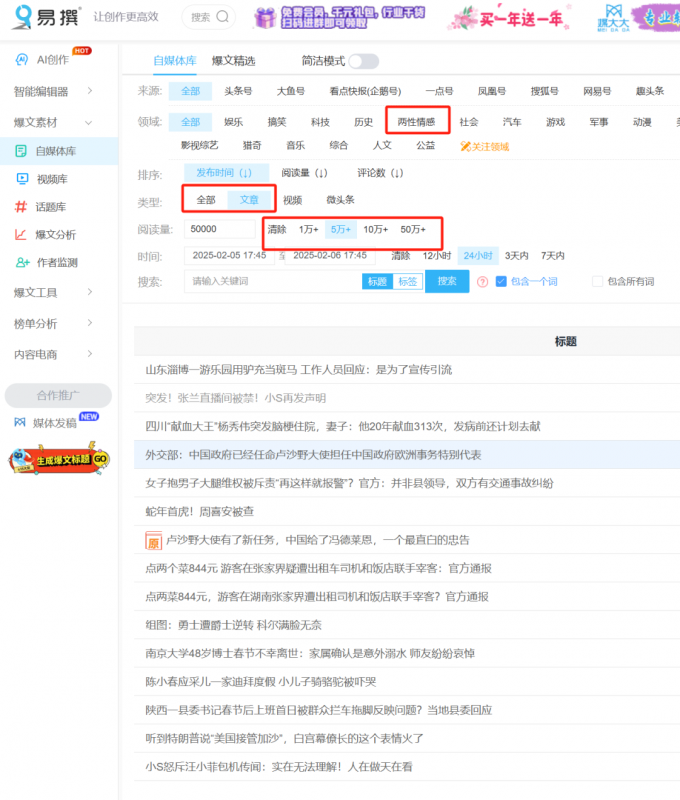Check the 包含所有词 checkbox
Screen dimensions: 680x800
[597, 281]
